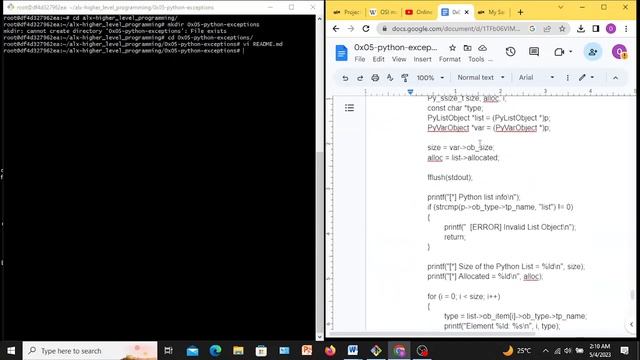Star the 0x05-python document
This screenshot has height=360, width=640.
[452, 48]
